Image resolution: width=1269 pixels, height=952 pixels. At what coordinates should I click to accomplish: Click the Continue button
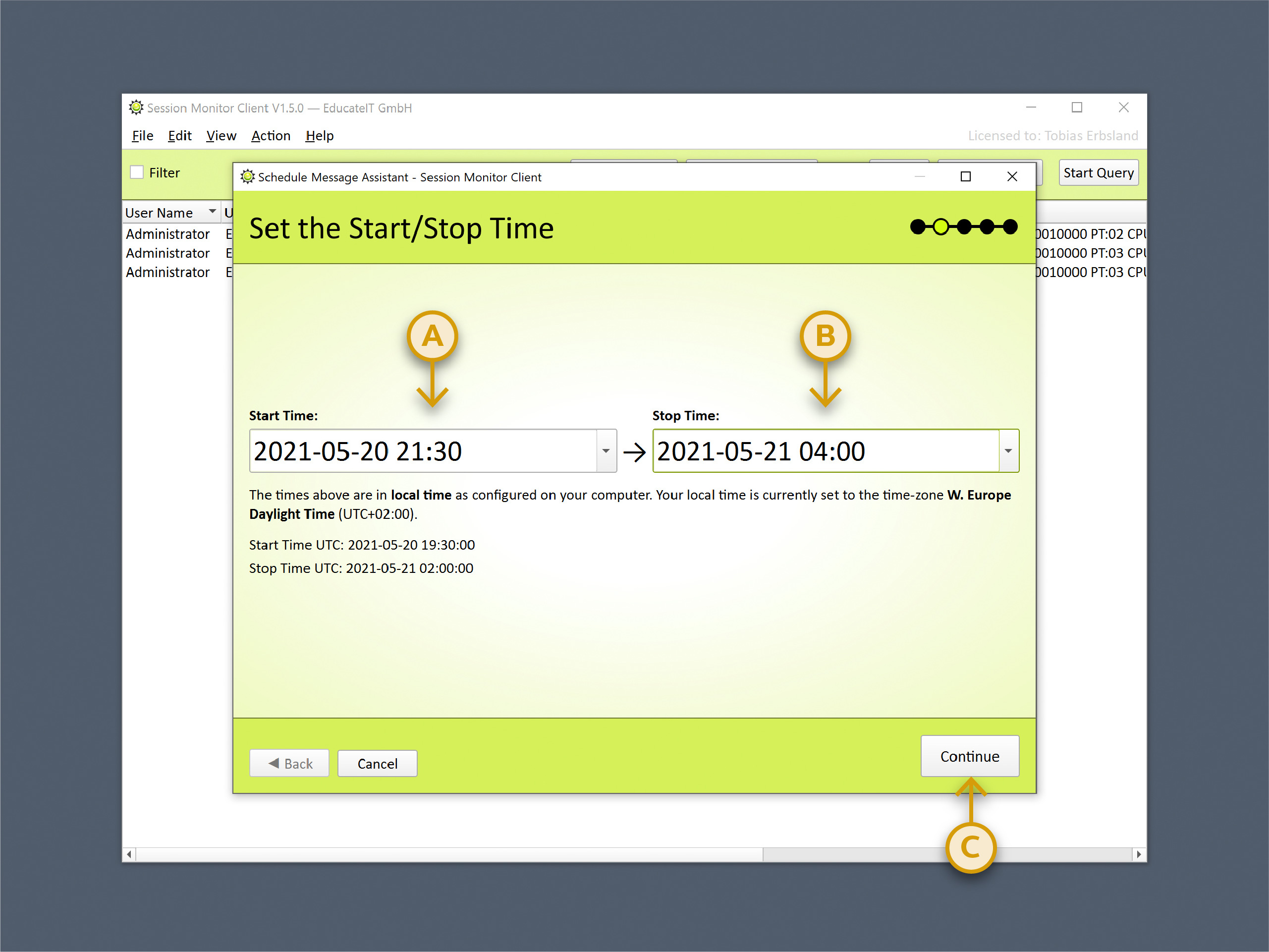(970, 756)
